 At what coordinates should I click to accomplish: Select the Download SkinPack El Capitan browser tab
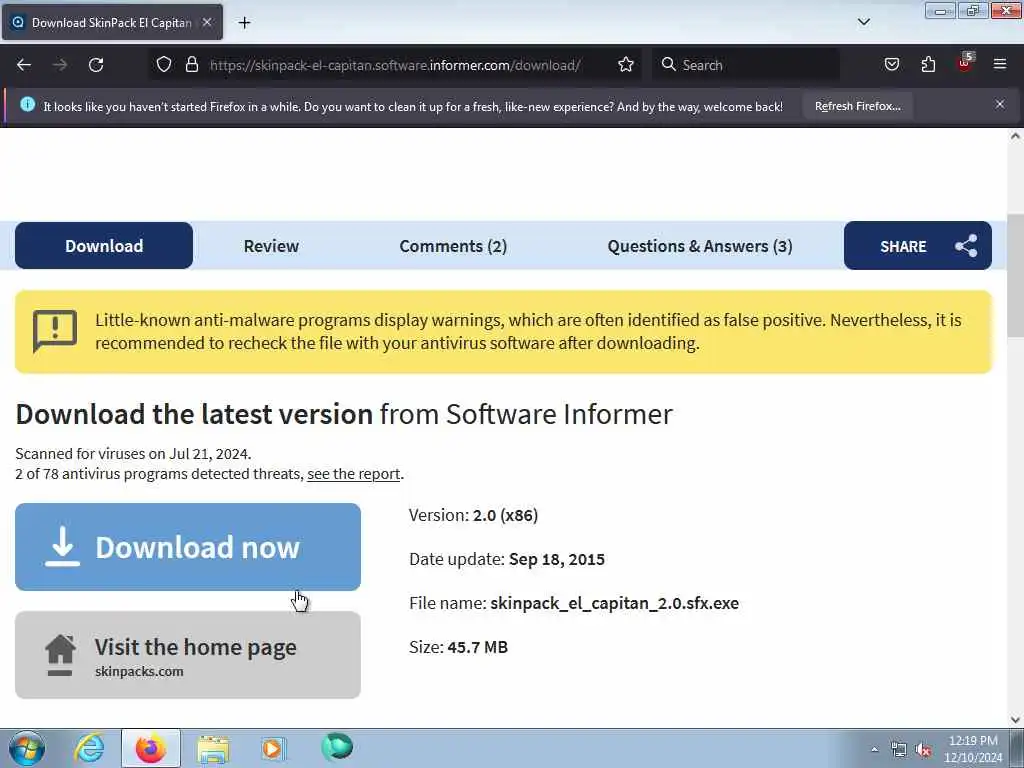(x=112, y=22)
